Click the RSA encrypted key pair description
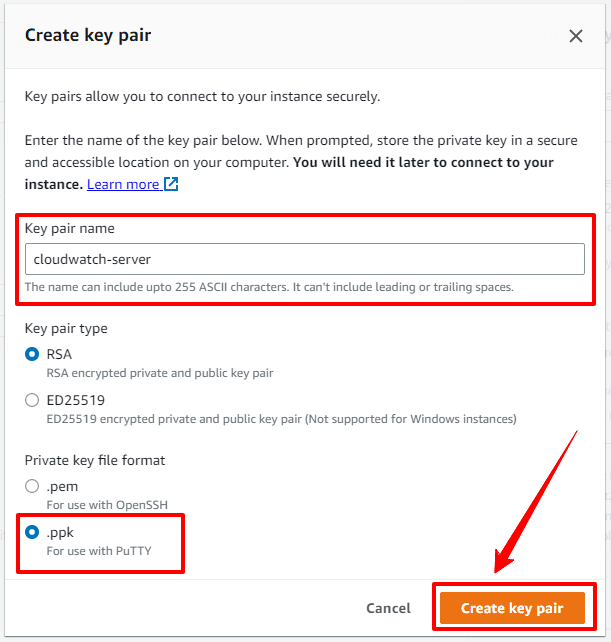611x642 pixels. pyautogui.click(x=160, y=373)
